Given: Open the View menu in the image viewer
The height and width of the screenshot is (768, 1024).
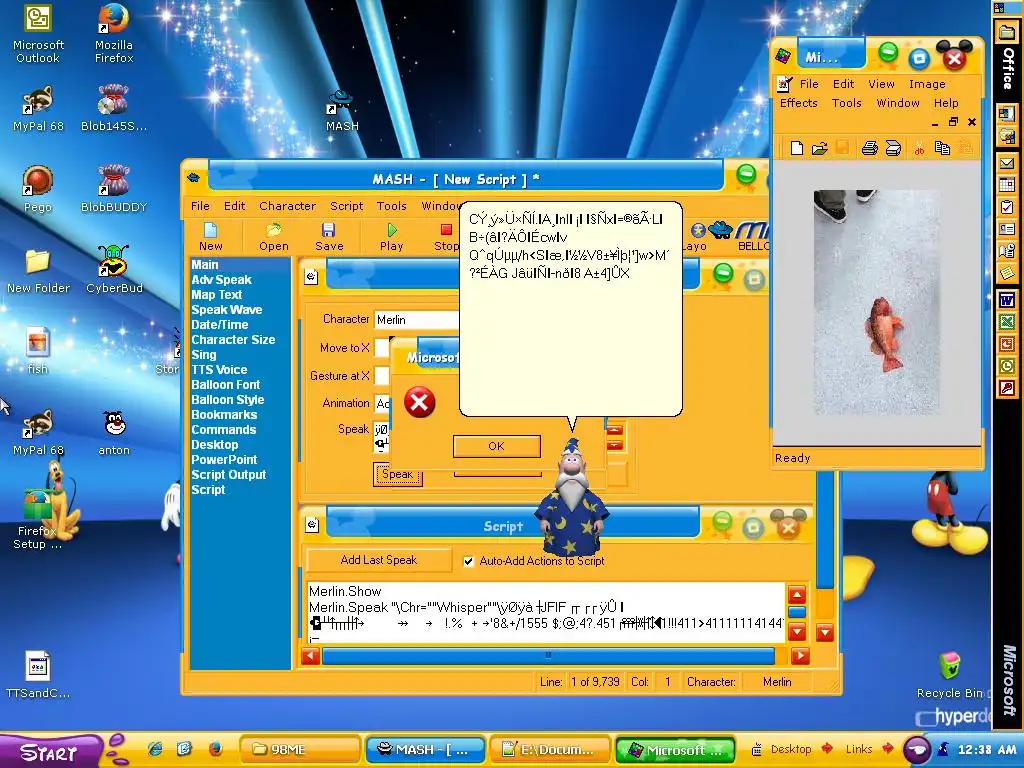Looking at the screenshot, I should [881, 84].
